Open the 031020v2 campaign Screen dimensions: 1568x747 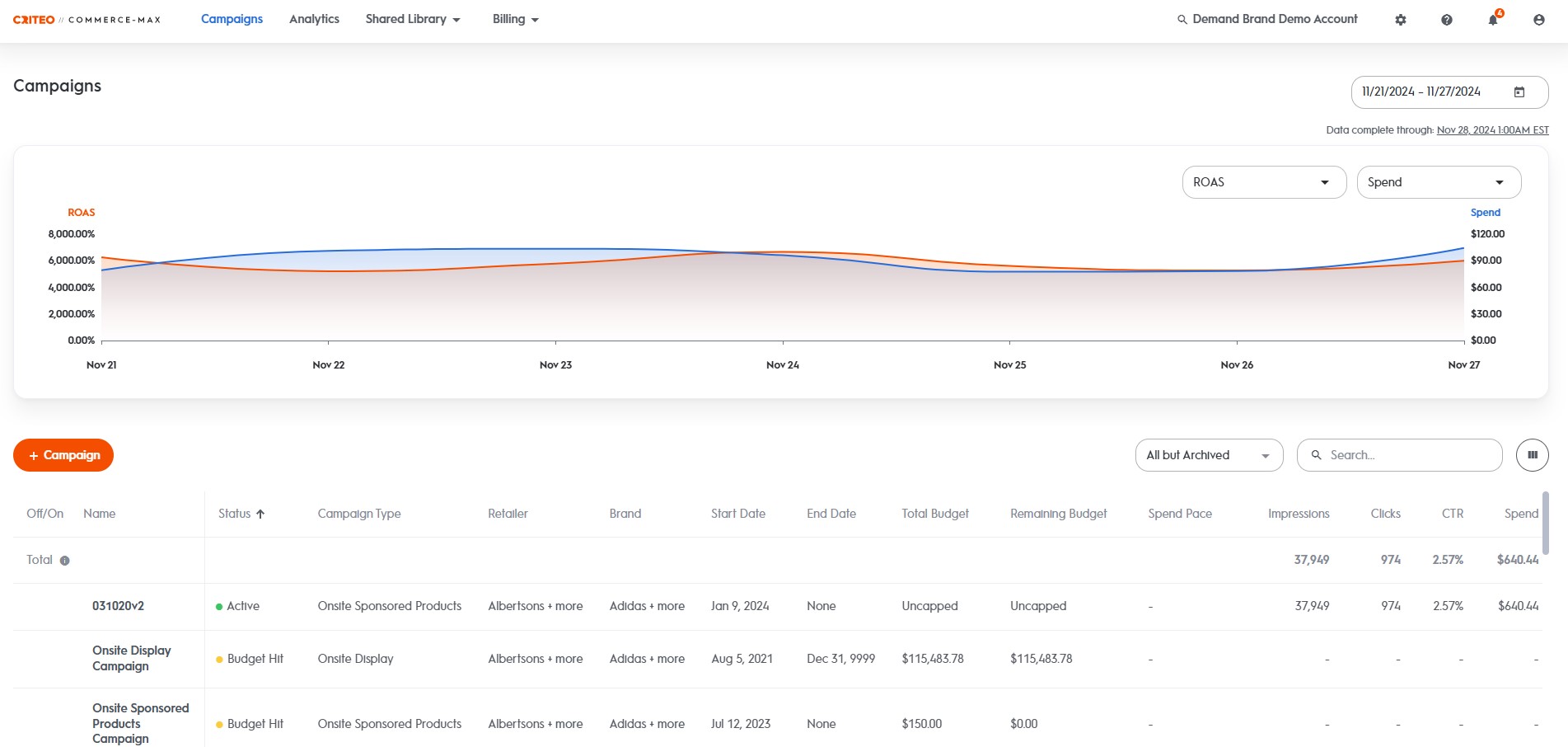(x=118, y=606)
